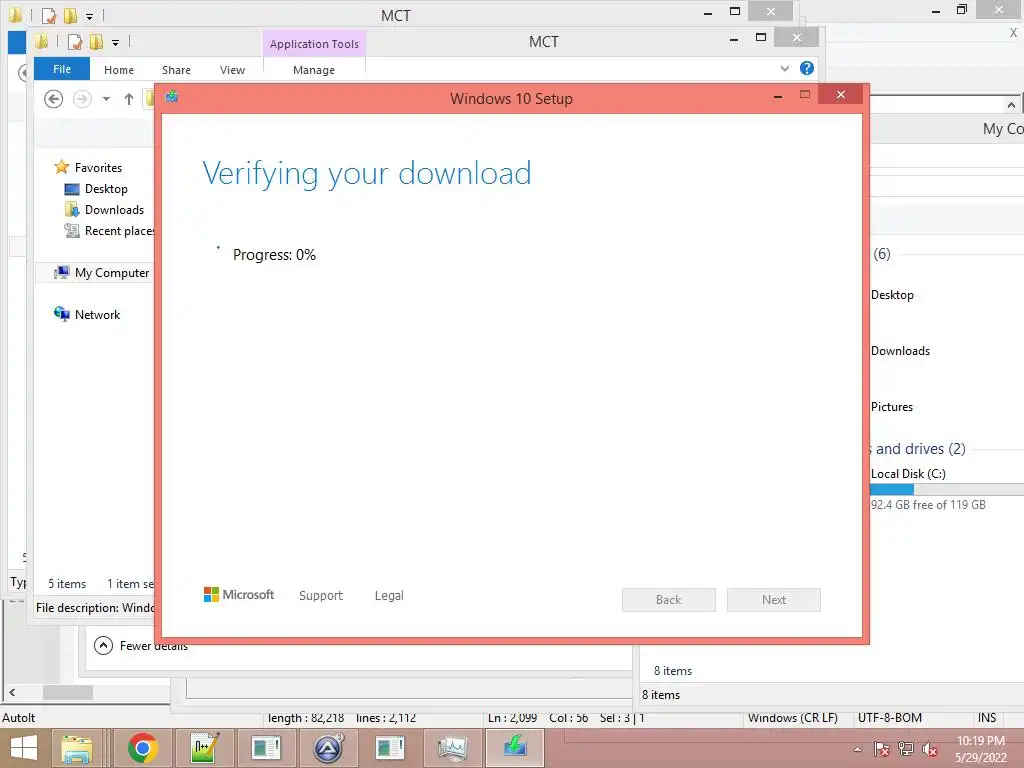Click left scroll arrow of bottom scrollbar
This screenshot has height=768, width=1024.
[x=12, y=692]
